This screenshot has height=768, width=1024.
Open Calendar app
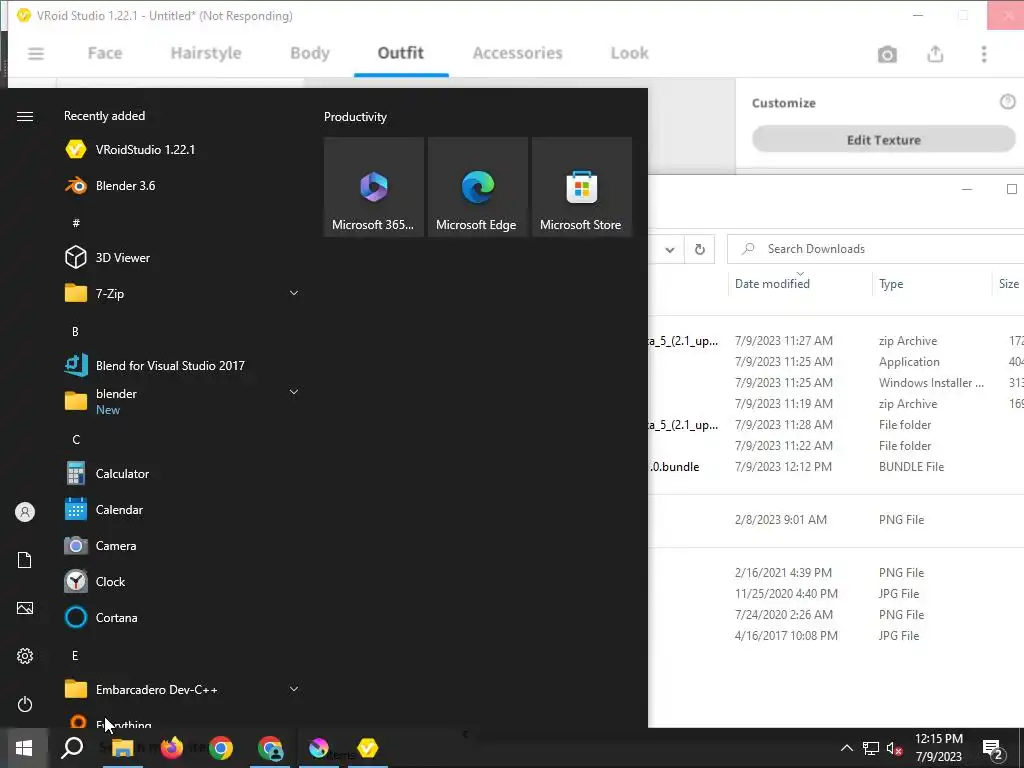click(182, 509)
